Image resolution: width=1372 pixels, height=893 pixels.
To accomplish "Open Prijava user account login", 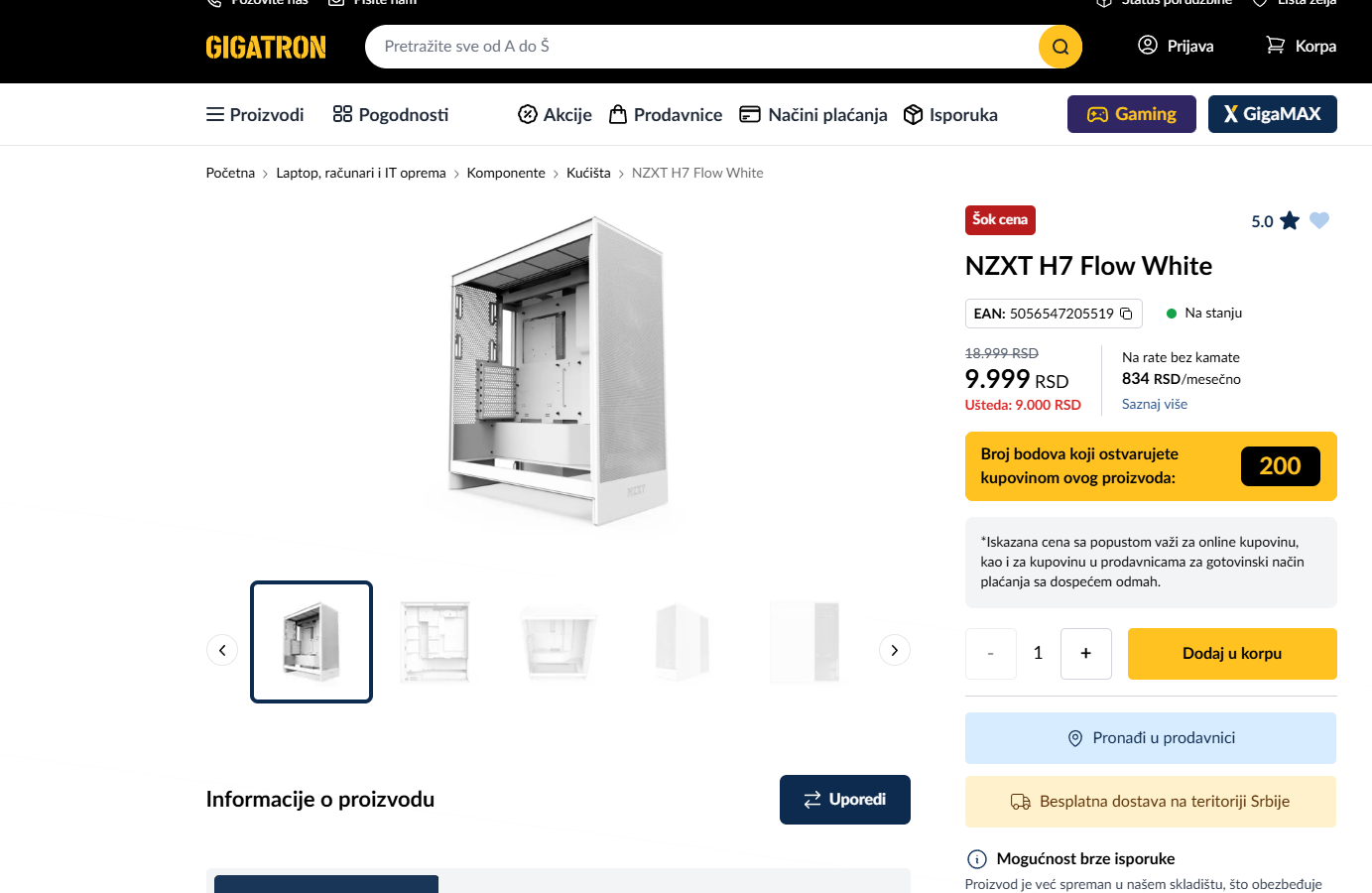I will point(1176,46).
